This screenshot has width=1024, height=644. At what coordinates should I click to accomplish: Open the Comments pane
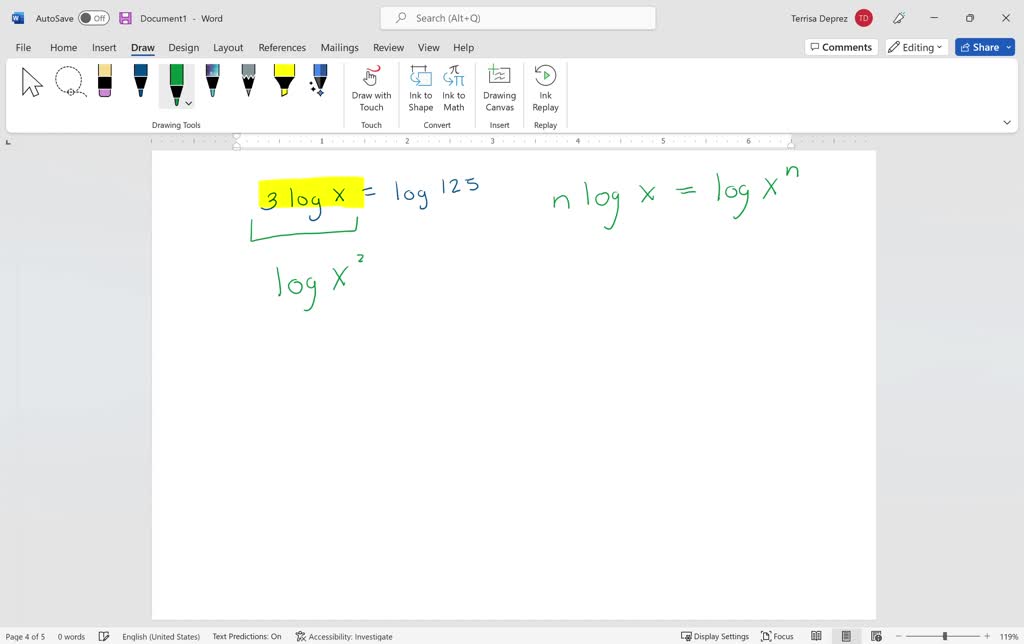[840, 46]
